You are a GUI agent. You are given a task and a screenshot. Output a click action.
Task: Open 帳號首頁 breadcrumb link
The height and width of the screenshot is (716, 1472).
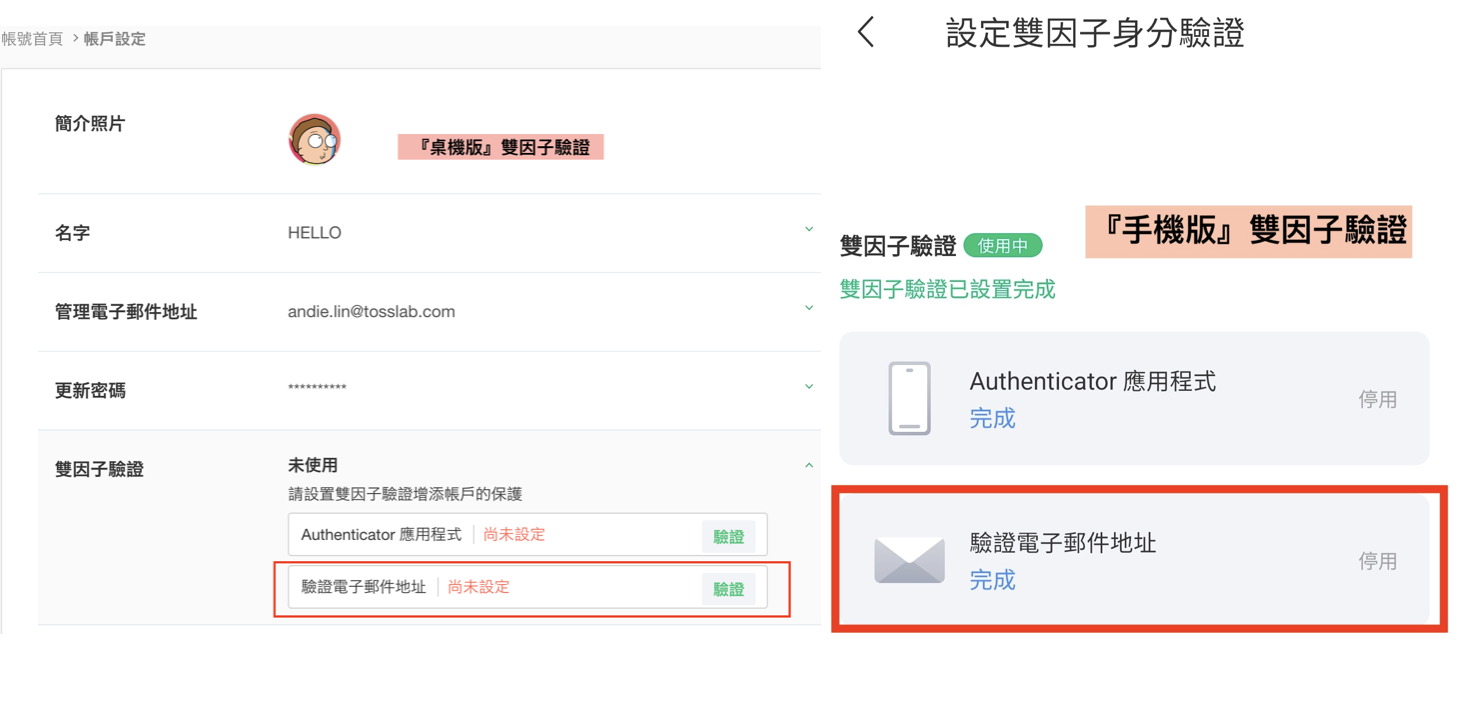[32, 39]
